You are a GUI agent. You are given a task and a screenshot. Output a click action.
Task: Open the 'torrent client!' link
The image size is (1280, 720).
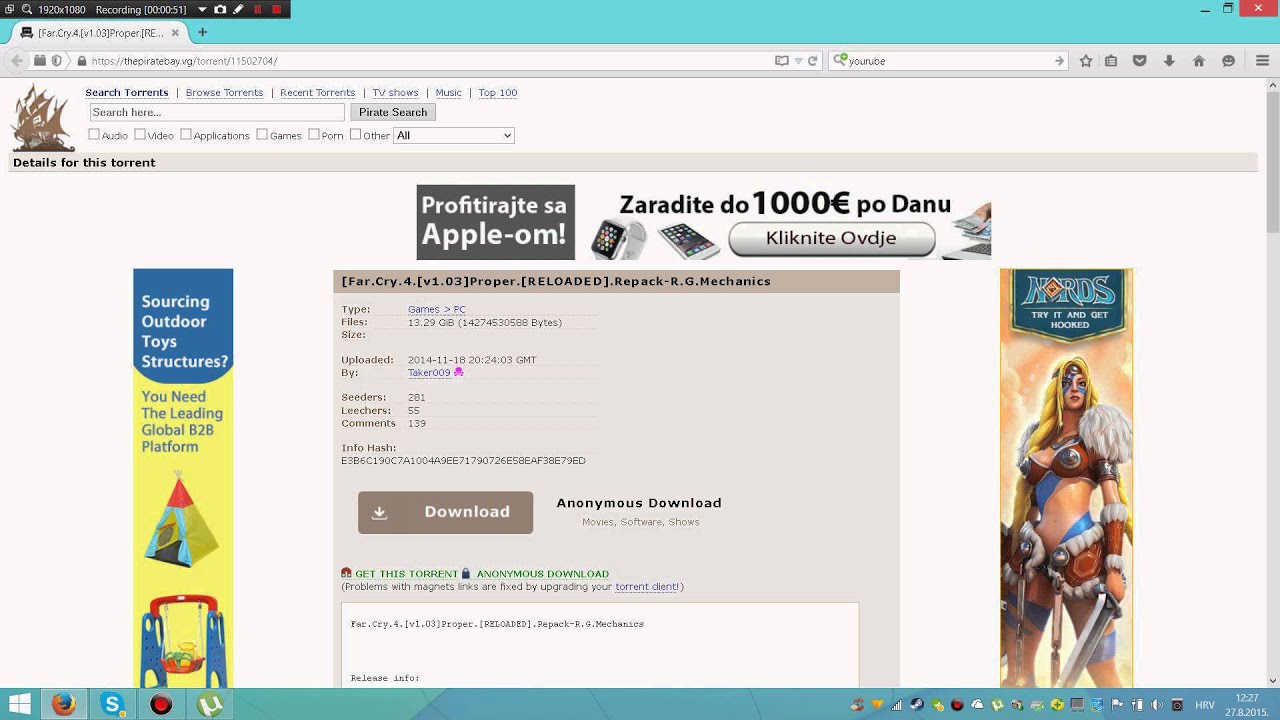click(x=648, y=586)
